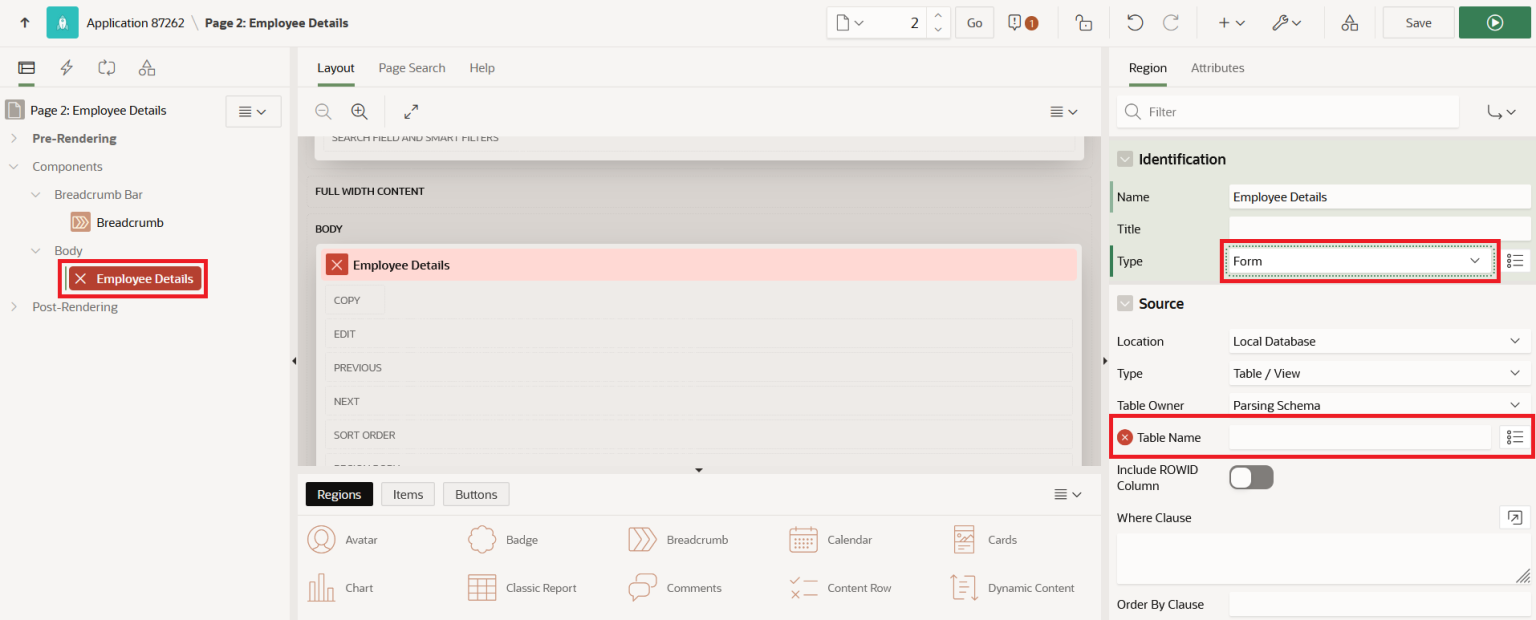Image resolution: width=1536 pixels, height=620 pixels.
Task: Zoom in on the page layout
Action: tap(359, 111)
